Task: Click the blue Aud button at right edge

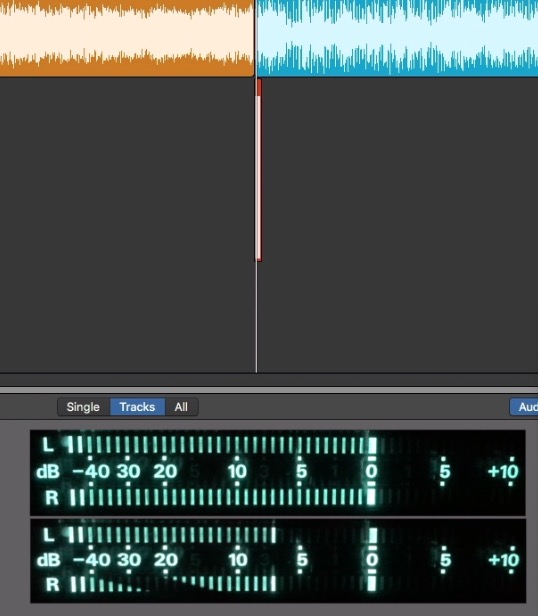Action: tap(524, 407)
